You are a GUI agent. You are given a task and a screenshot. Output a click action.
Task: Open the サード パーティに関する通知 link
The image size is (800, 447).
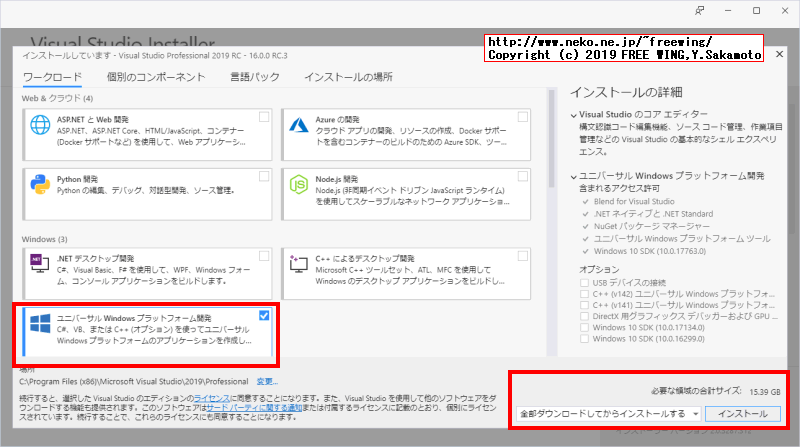(254, 408)
